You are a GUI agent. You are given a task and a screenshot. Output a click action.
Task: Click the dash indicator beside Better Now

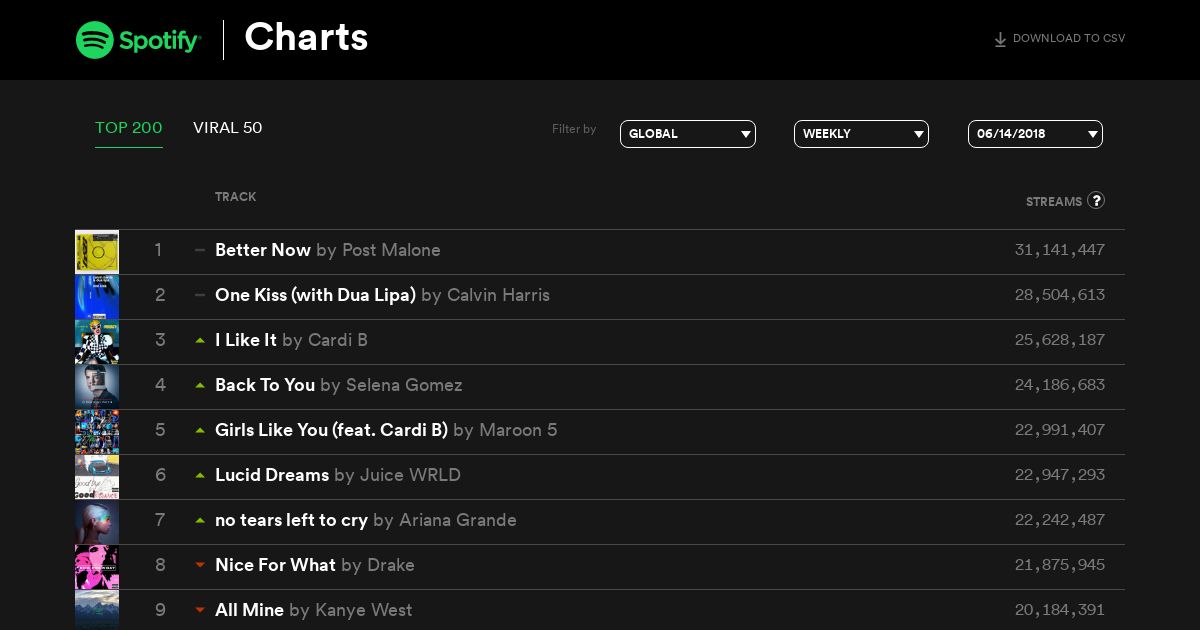click(x=200, y=250)
